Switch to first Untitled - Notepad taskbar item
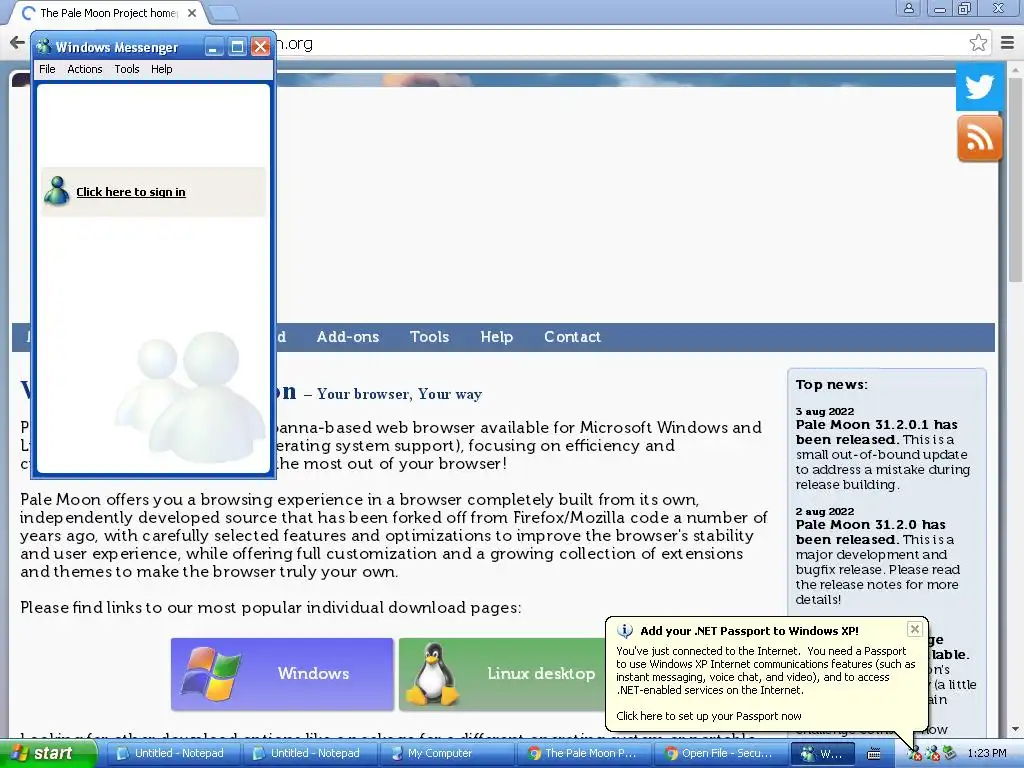The width and height of the screenshot is (1024, 768). (x=172, y=754)
